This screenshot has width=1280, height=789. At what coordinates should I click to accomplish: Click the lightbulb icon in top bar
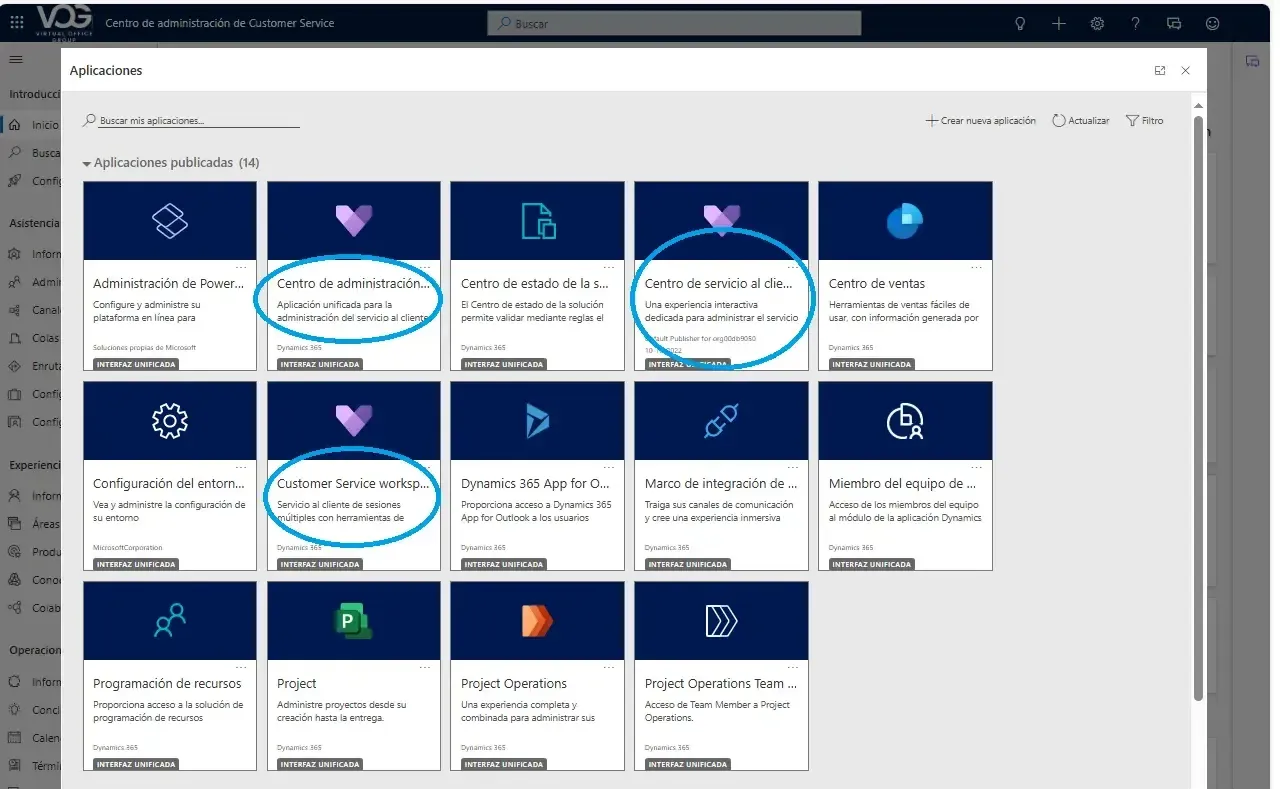(x=1020, y=23)
